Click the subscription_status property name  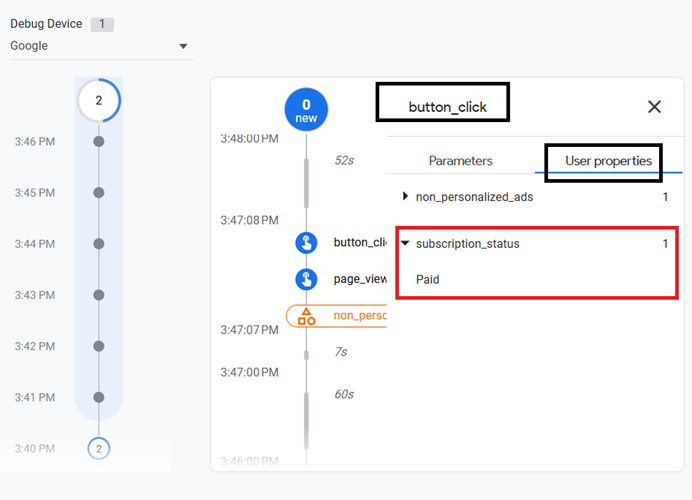coord(468,244)
